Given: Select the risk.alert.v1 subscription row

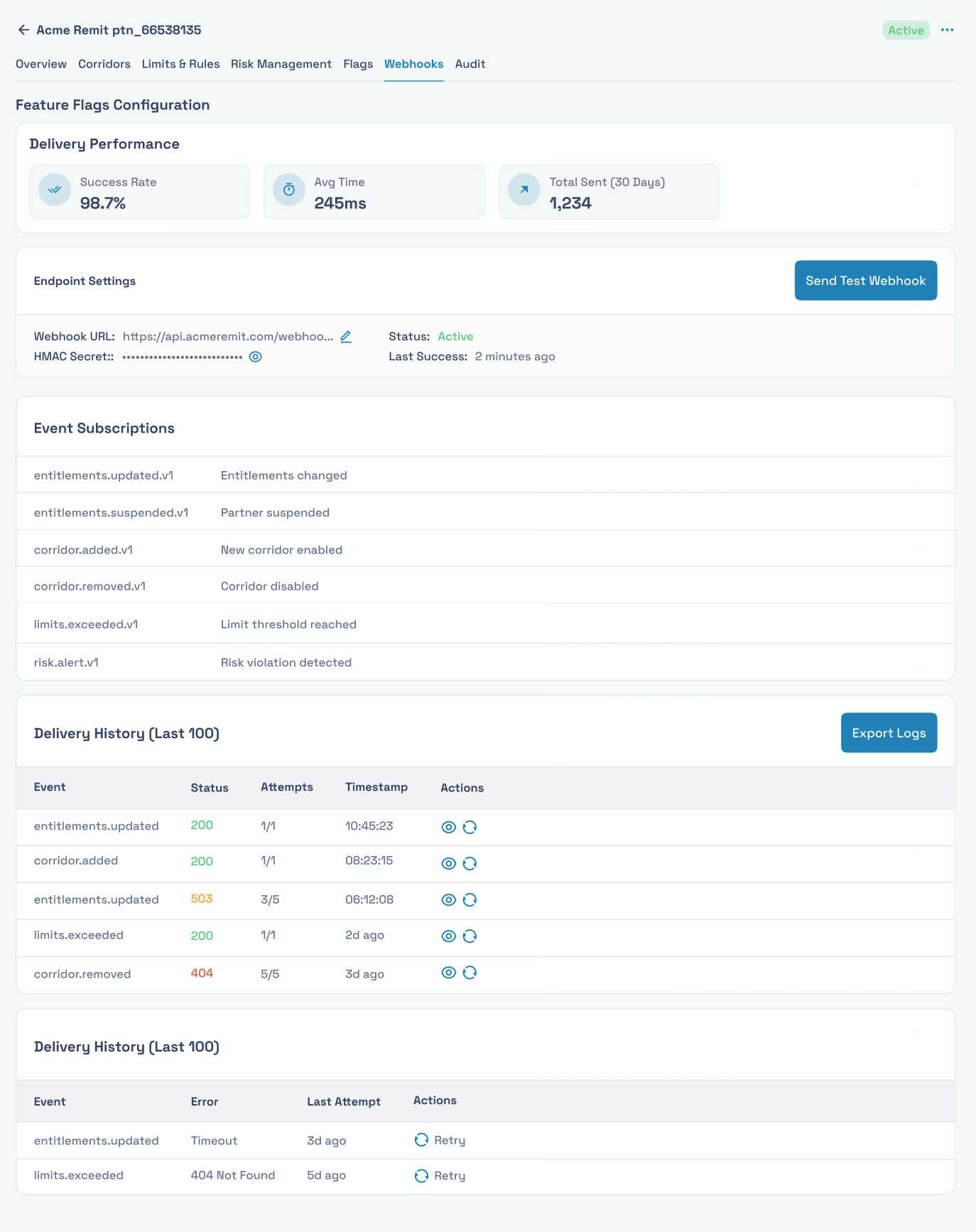Looking at the screenshot, I should (485, 662).
